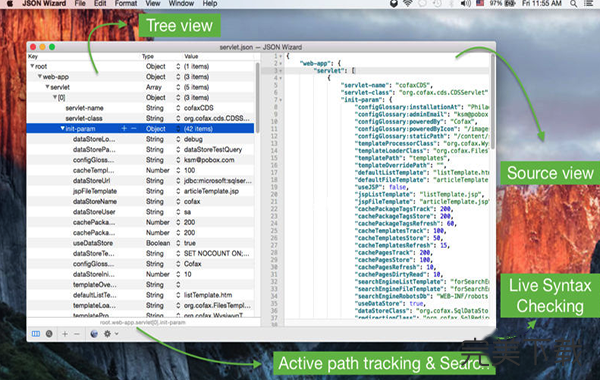
Task: Click value 'cofaxCDS' in tree
Action: point(199,108)
